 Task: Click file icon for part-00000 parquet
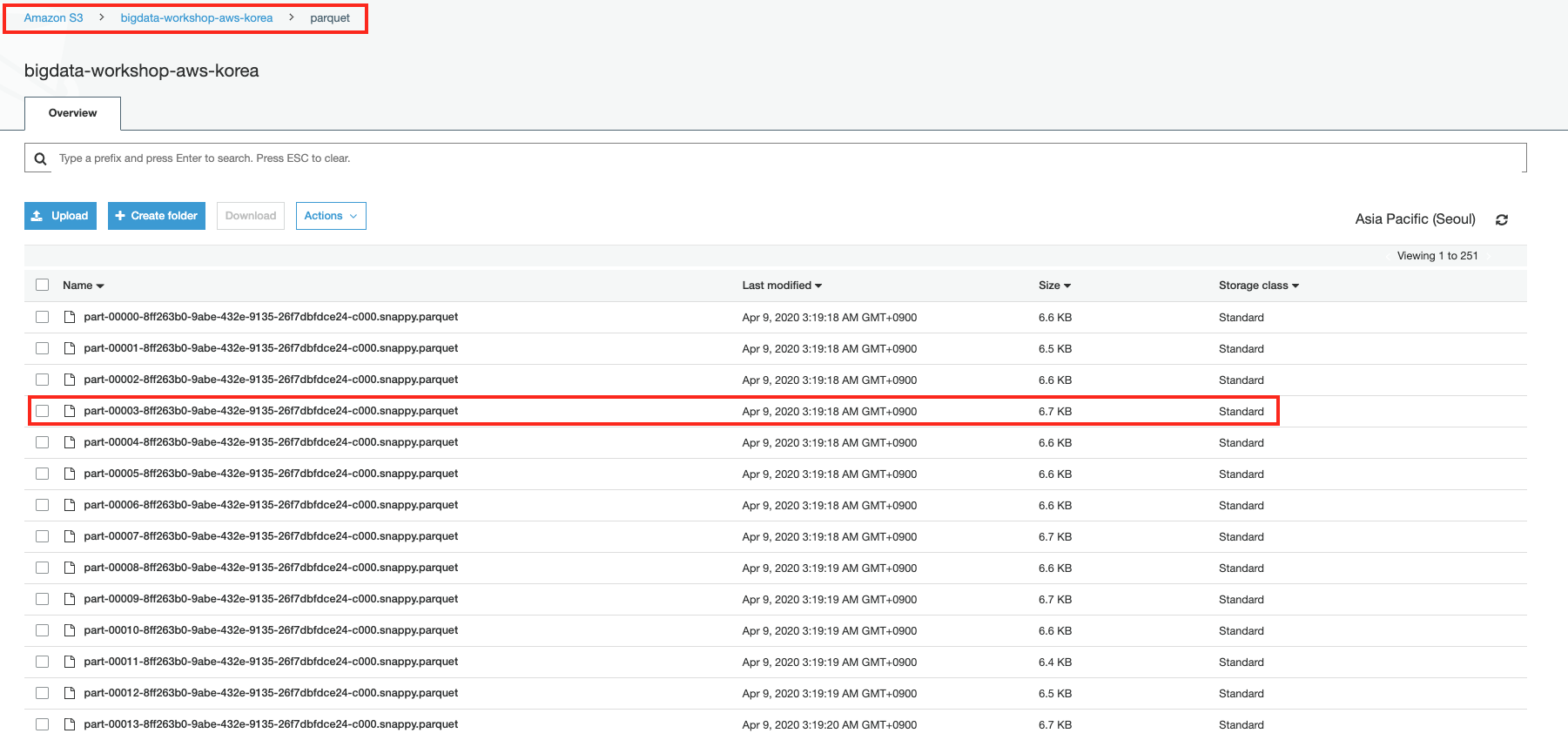pos(70,317)
